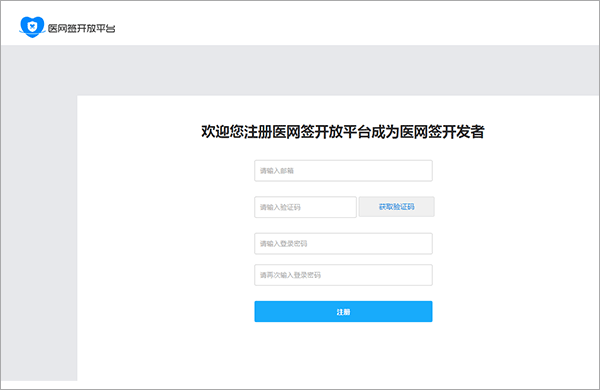Screen dimensions: 600x390
Task: Focus the 请输入邮箱 email field
Action: pos(343,171)
